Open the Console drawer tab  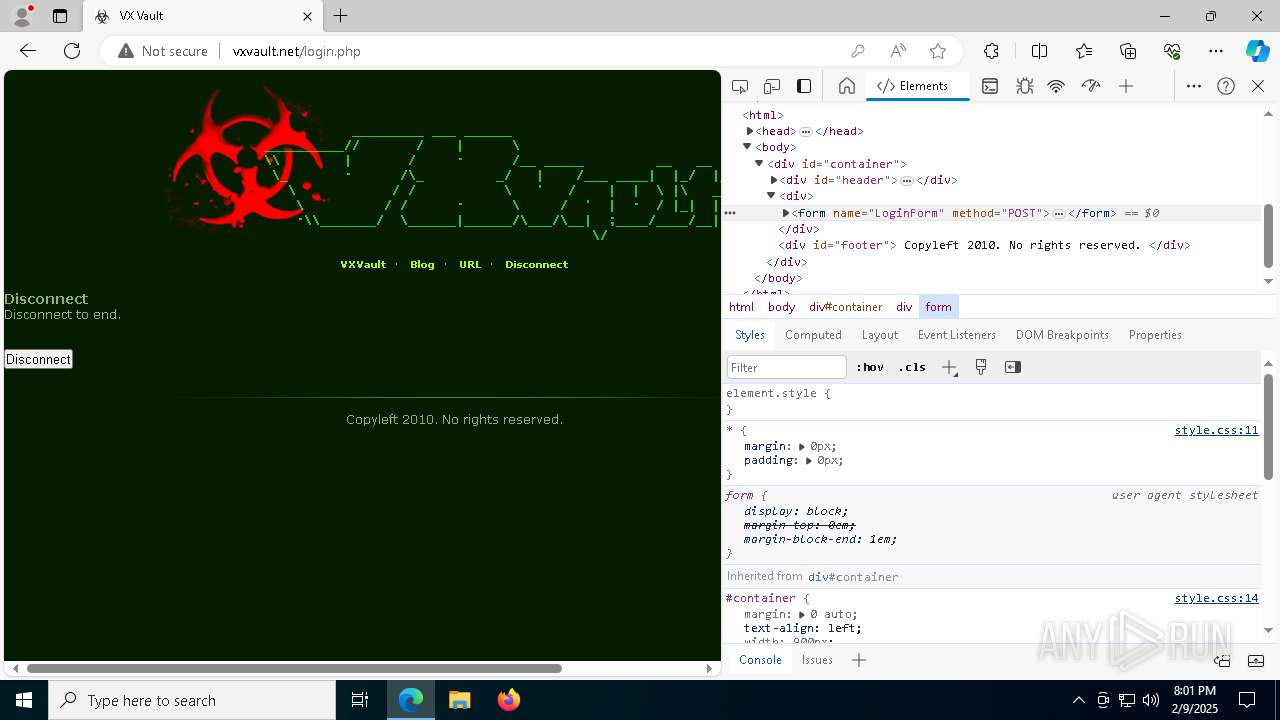pyautogui.click(x=760, y=660)
